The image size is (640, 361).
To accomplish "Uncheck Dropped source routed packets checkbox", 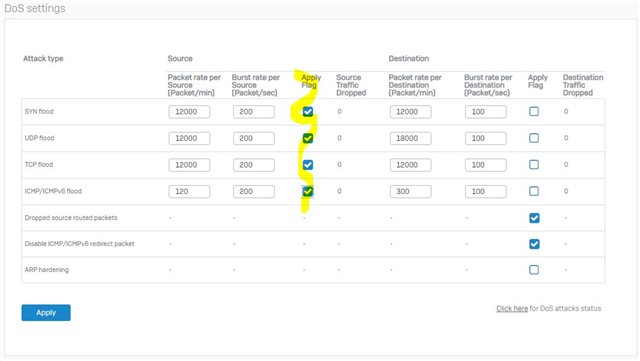I will (x=534, y=218).
